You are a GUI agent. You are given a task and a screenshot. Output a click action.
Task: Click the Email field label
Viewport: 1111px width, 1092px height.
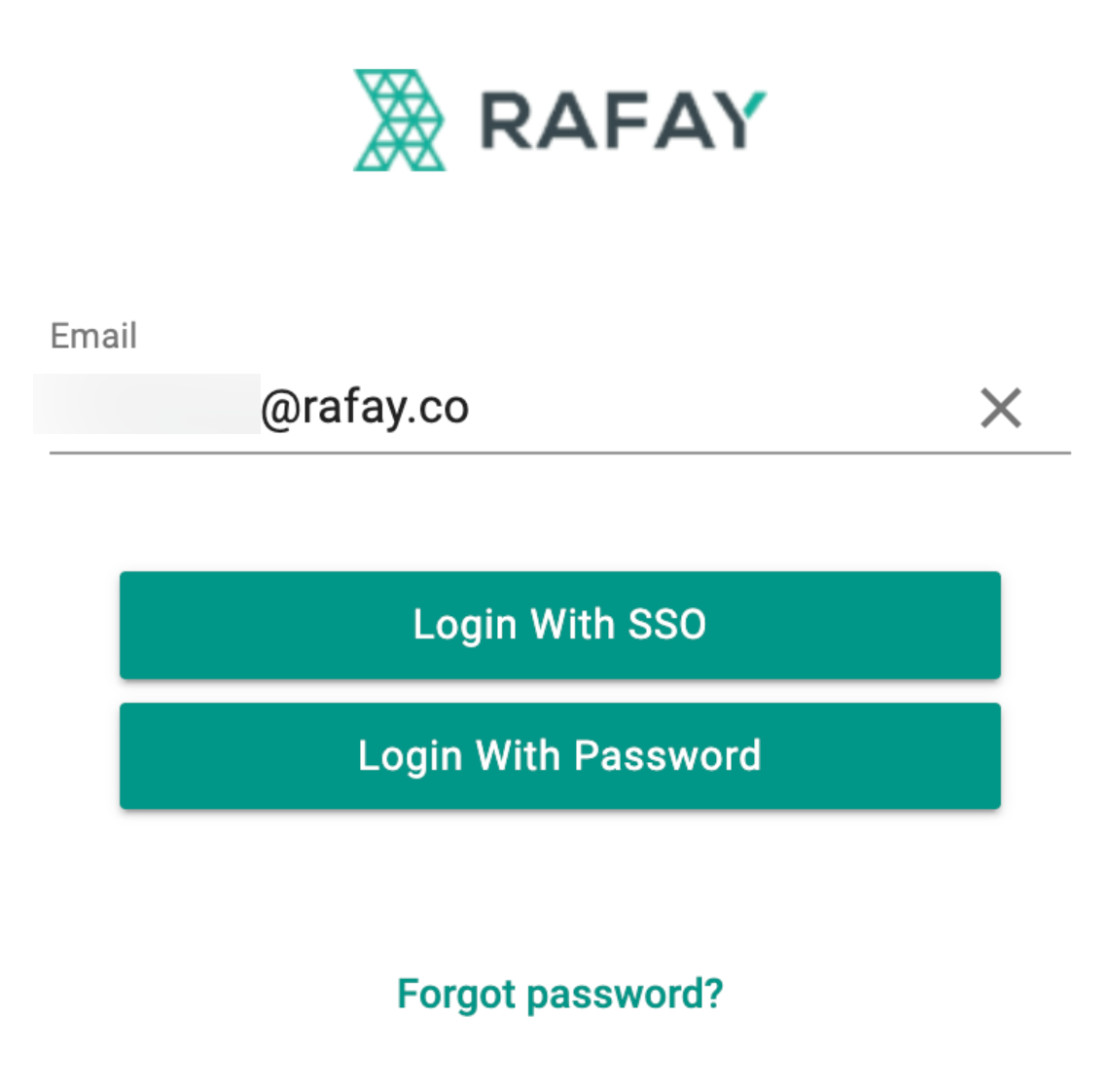(x=93, y=335)
